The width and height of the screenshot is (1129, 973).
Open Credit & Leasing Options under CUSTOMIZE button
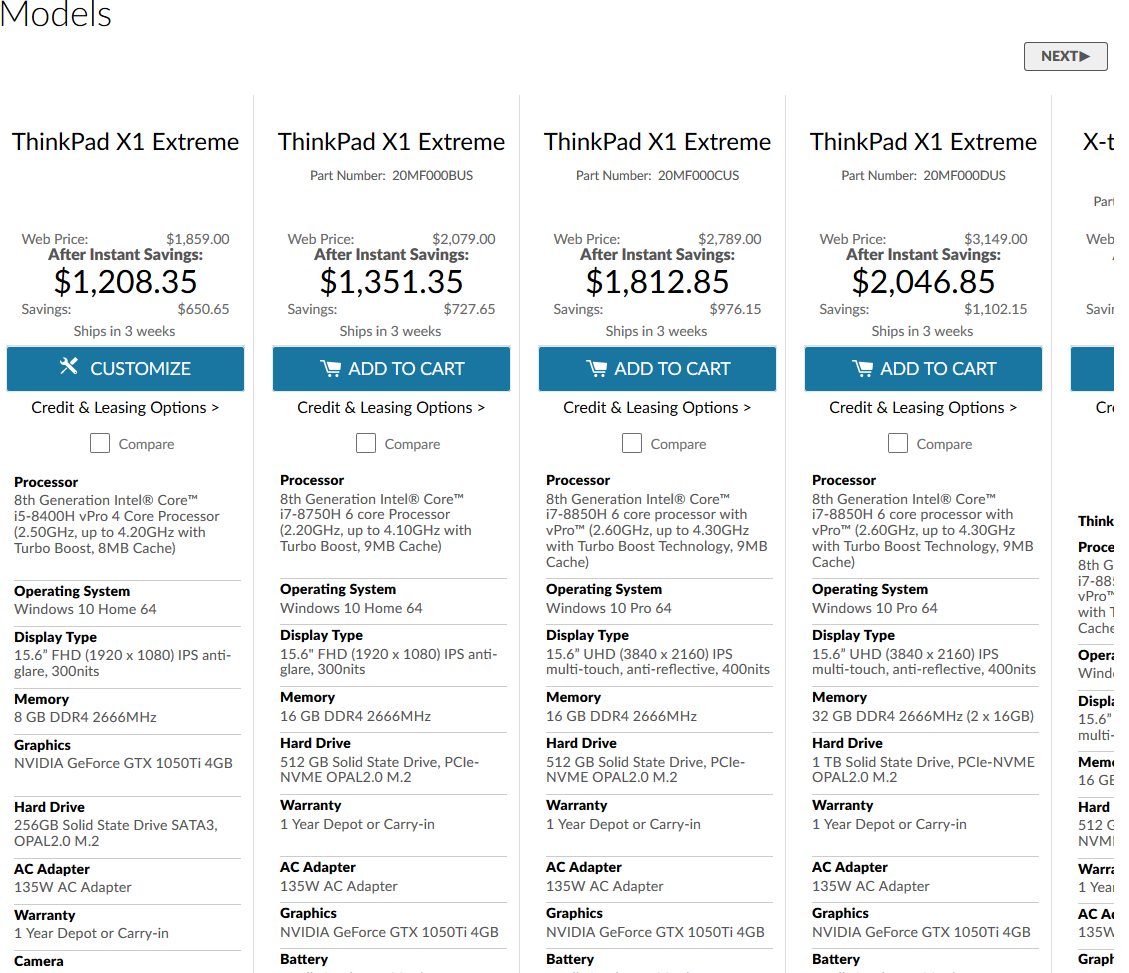tap(125, 408)
